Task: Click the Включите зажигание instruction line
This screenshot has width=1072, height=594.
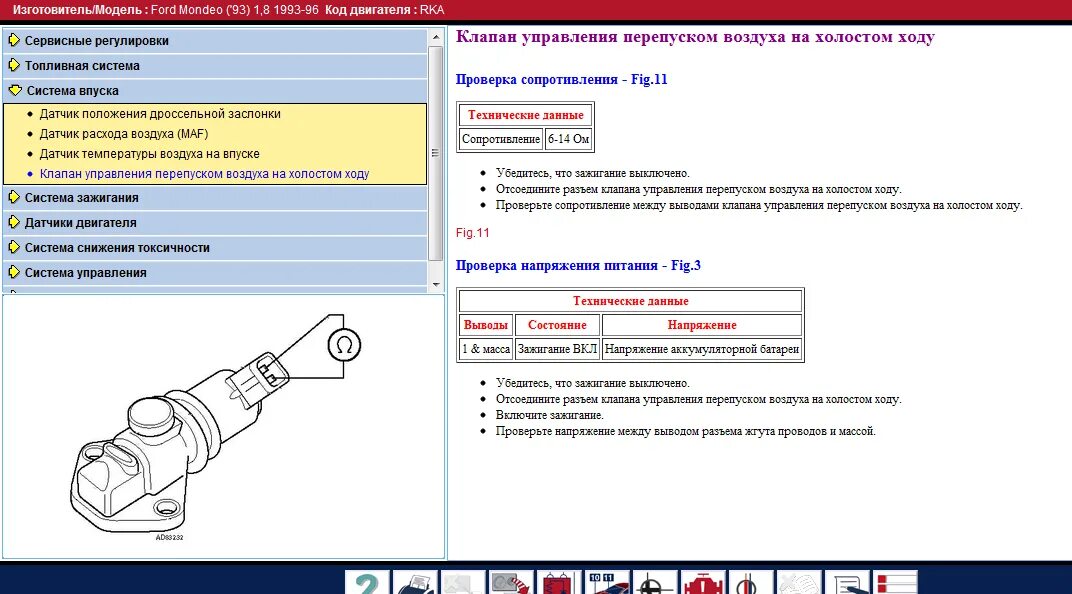Action: pos(550,415)
